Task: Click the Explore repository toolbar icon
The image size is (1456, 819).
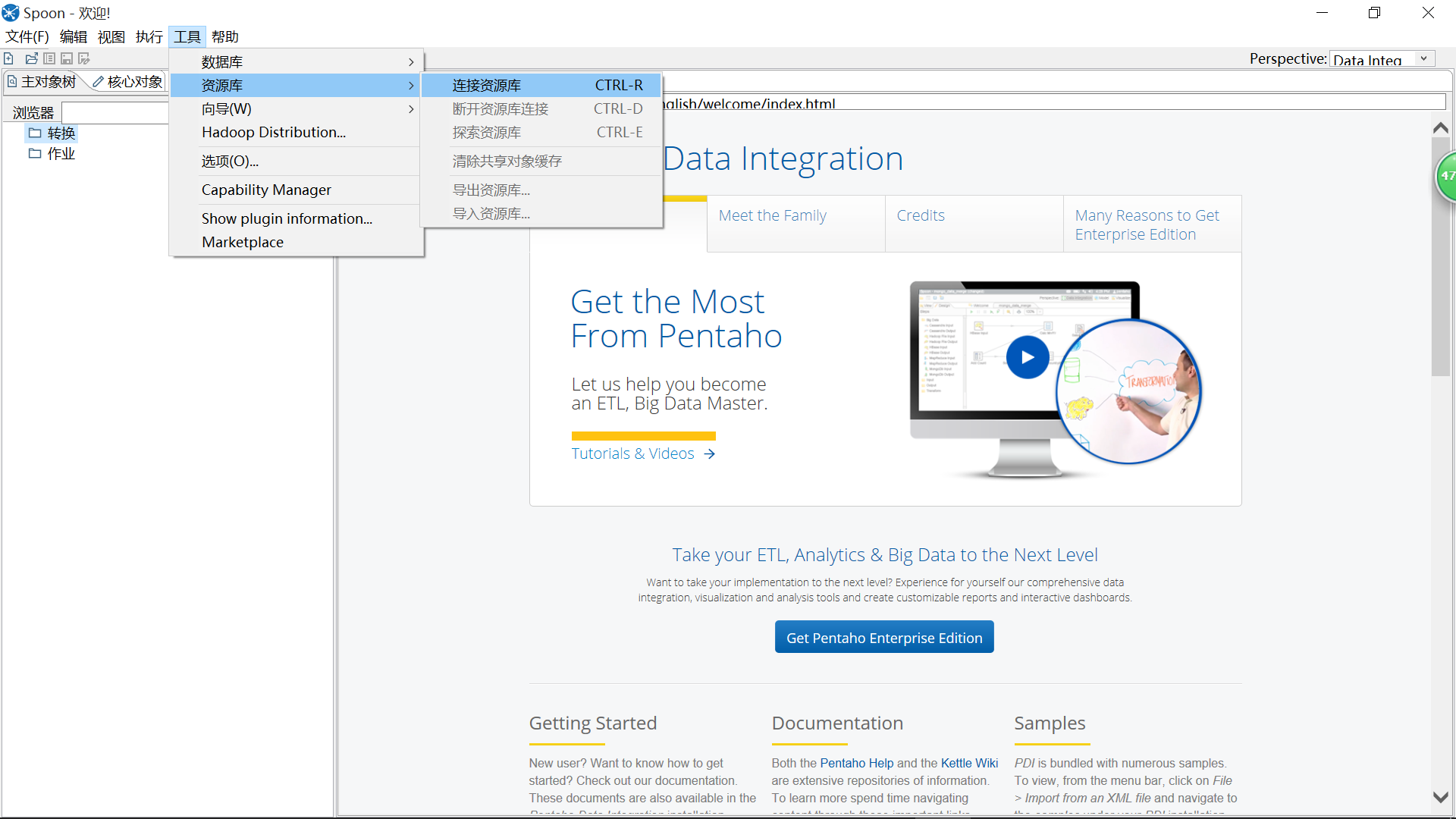Action: (x=49, y=58)
